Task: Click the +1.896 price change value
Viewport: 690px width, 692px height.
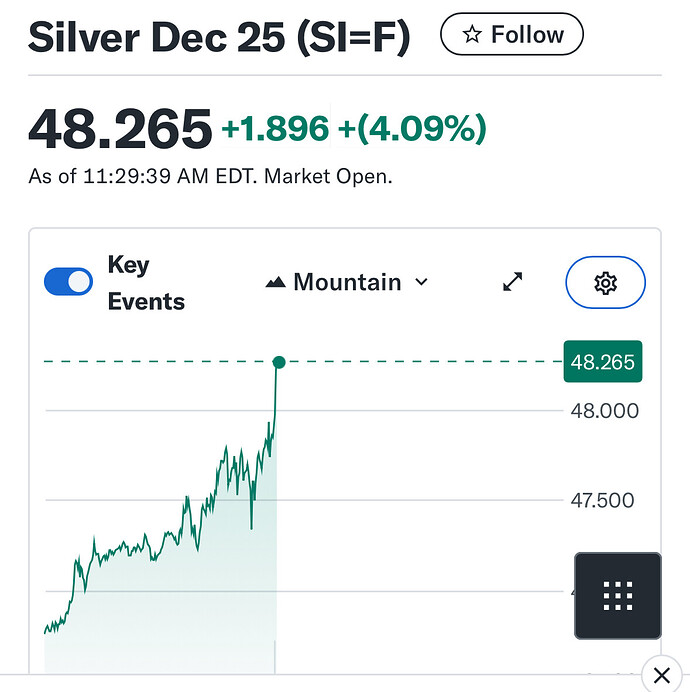Action: 275,129
